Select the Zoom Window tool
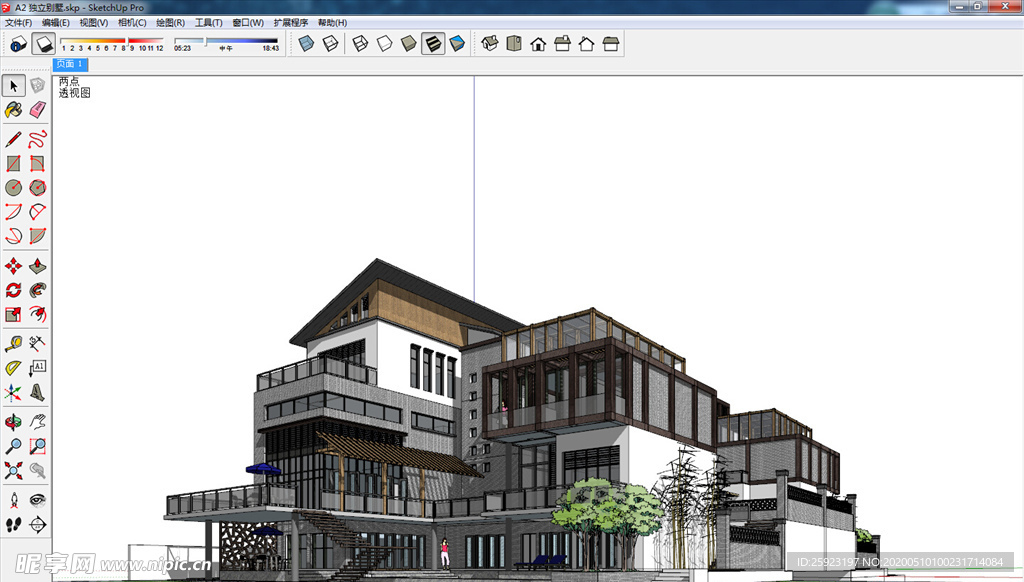The image size is (1024, 582). 38,446
